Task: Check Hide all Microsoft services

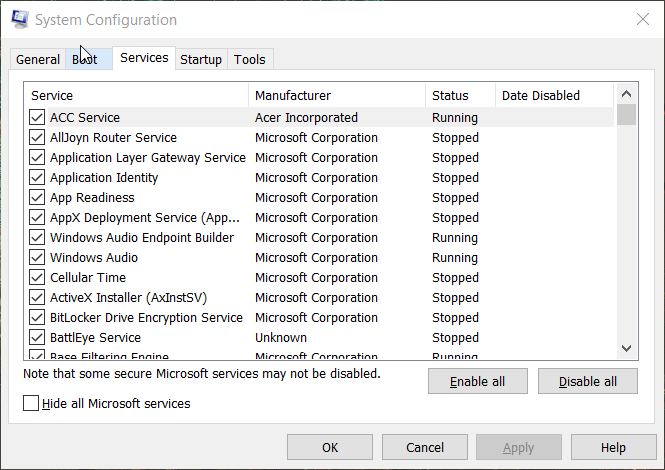Action: pos(31,403)
